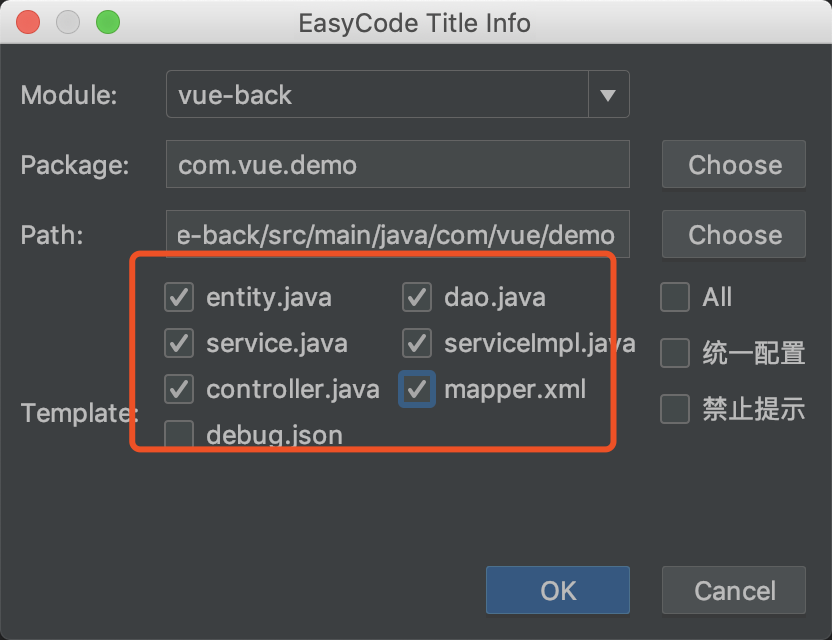This screenshot has height=640, width=832.
Task: Toggle the service.java checkbox
Action: pos(179,343)
